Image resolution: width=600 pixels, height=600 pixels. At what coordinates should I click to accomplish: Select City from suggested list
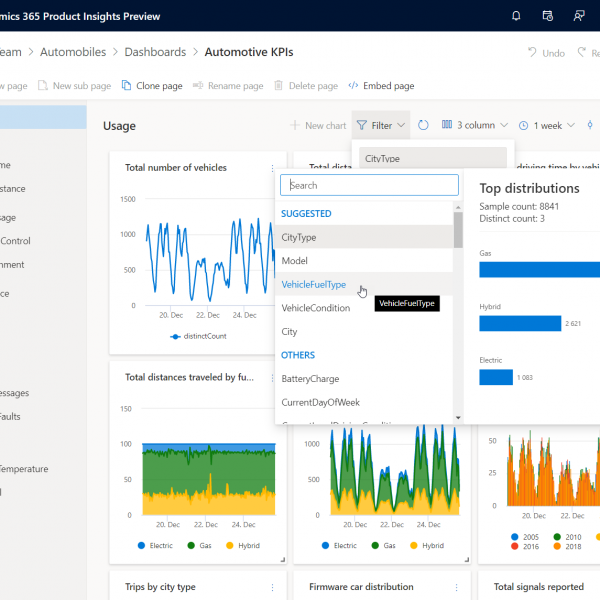coord(364,332)
